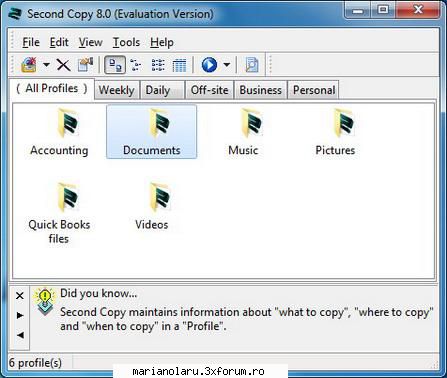Switch to the Off-site tab
This screenshot has width=447, height=378.
pyautogui.click(x=209, y=90)
